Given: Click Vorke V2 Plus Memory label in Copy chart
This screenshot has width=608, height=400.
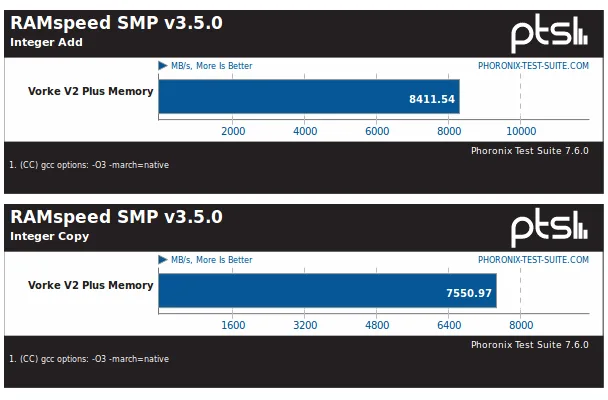Looking at the screenshot, I should click(x=91, y=285).
